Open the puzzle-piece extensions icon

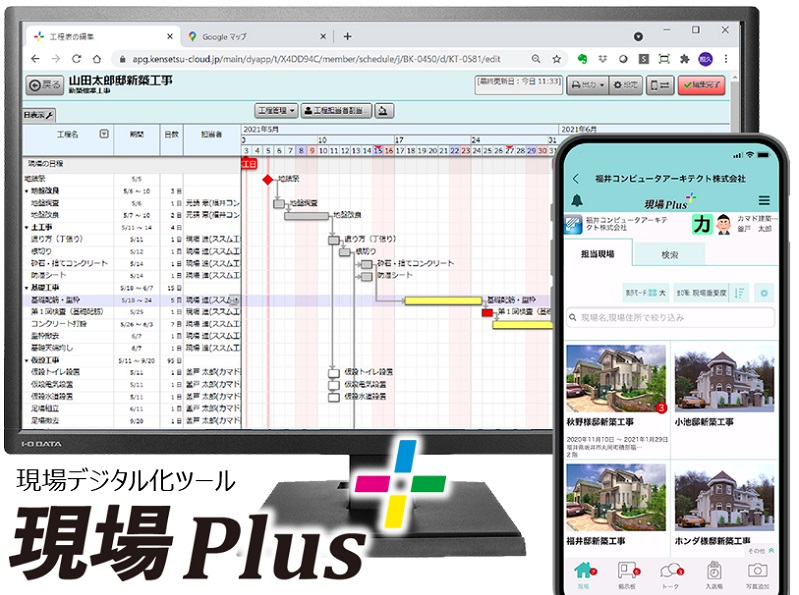coord(685,59)
